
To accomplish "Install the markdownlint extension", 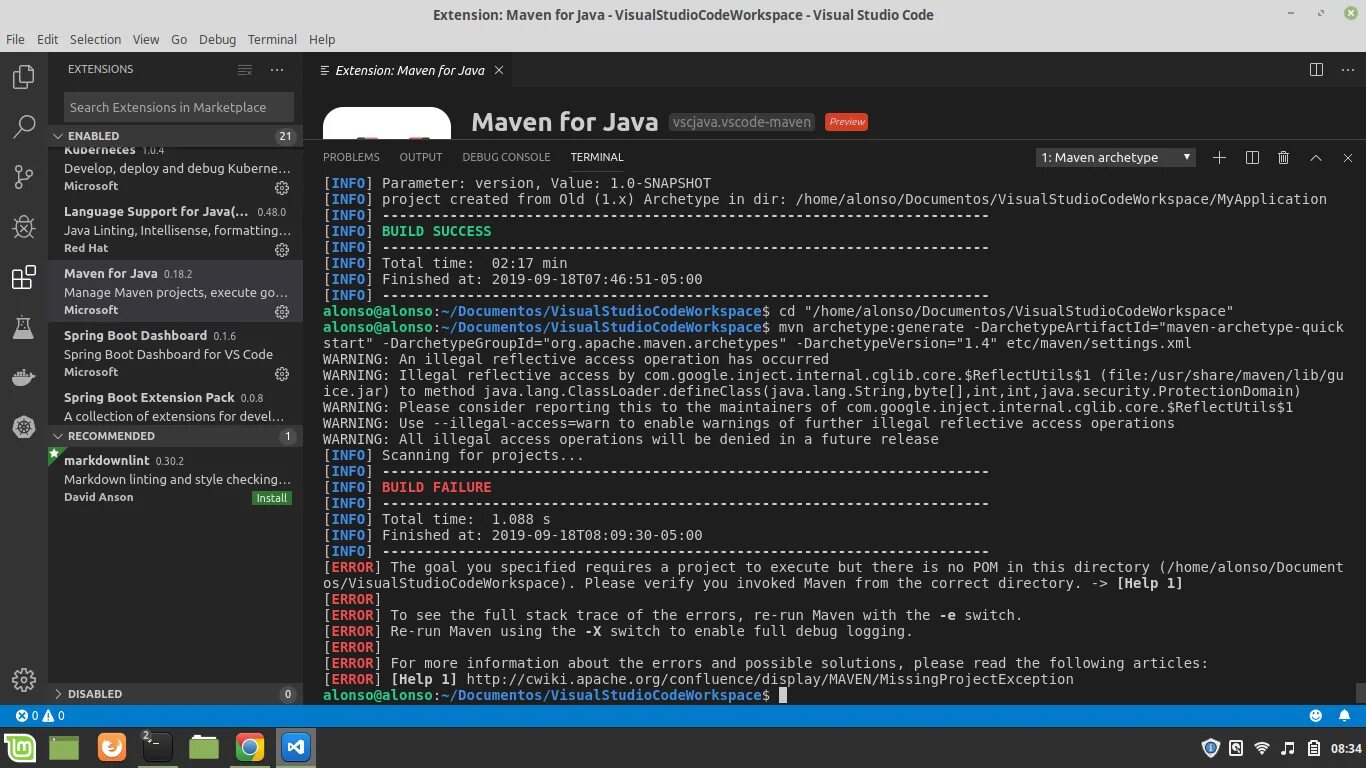I will point(271,498).
